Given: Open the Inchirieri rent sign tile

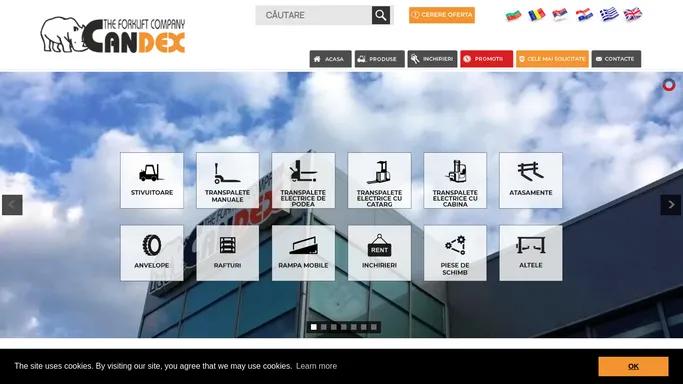Looking at the screenshot, I should [x=379, y=253].
